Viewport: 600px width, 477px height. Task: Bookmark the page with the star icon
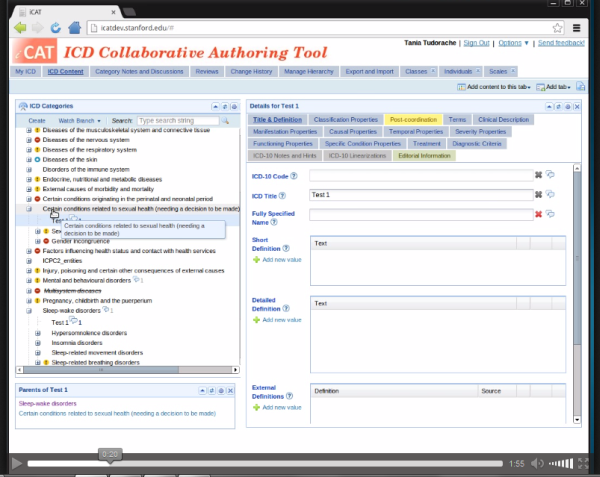coord(558,28)
